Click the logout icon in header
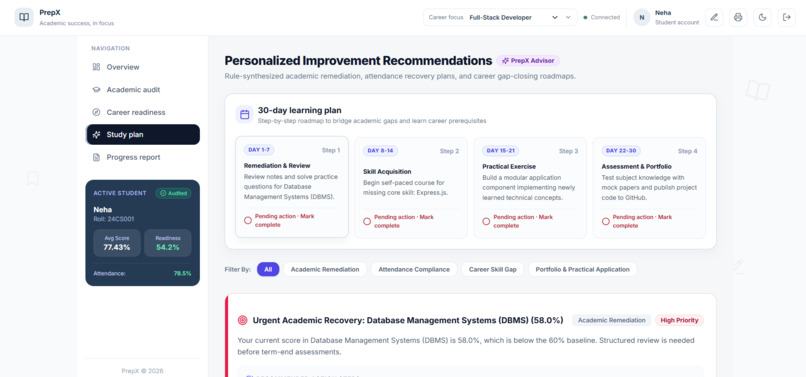 tap(786, 17)
